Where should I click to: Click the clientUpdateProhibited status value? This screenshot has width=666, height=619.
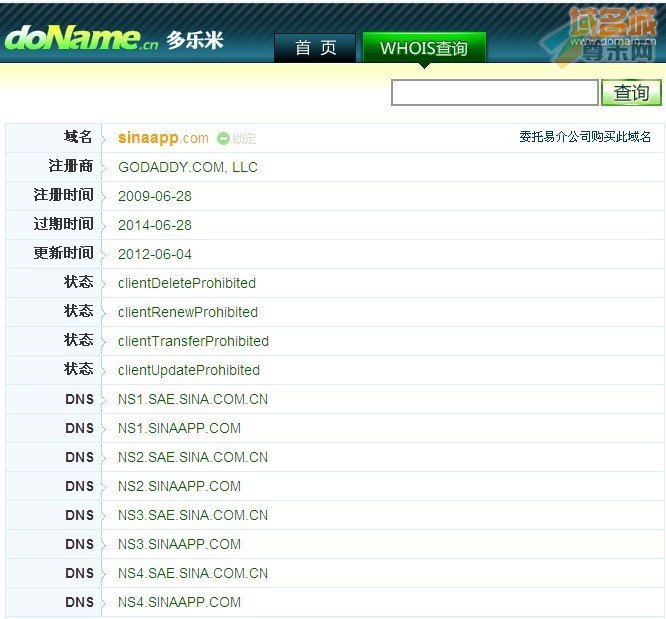pyautogui.click(x=189, y=370)
